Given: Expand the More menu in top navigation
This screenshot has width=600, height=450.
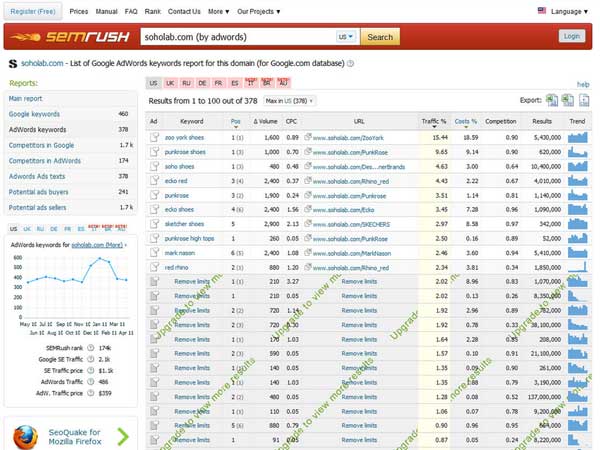Looking at the screenshot, I should 218,11.
